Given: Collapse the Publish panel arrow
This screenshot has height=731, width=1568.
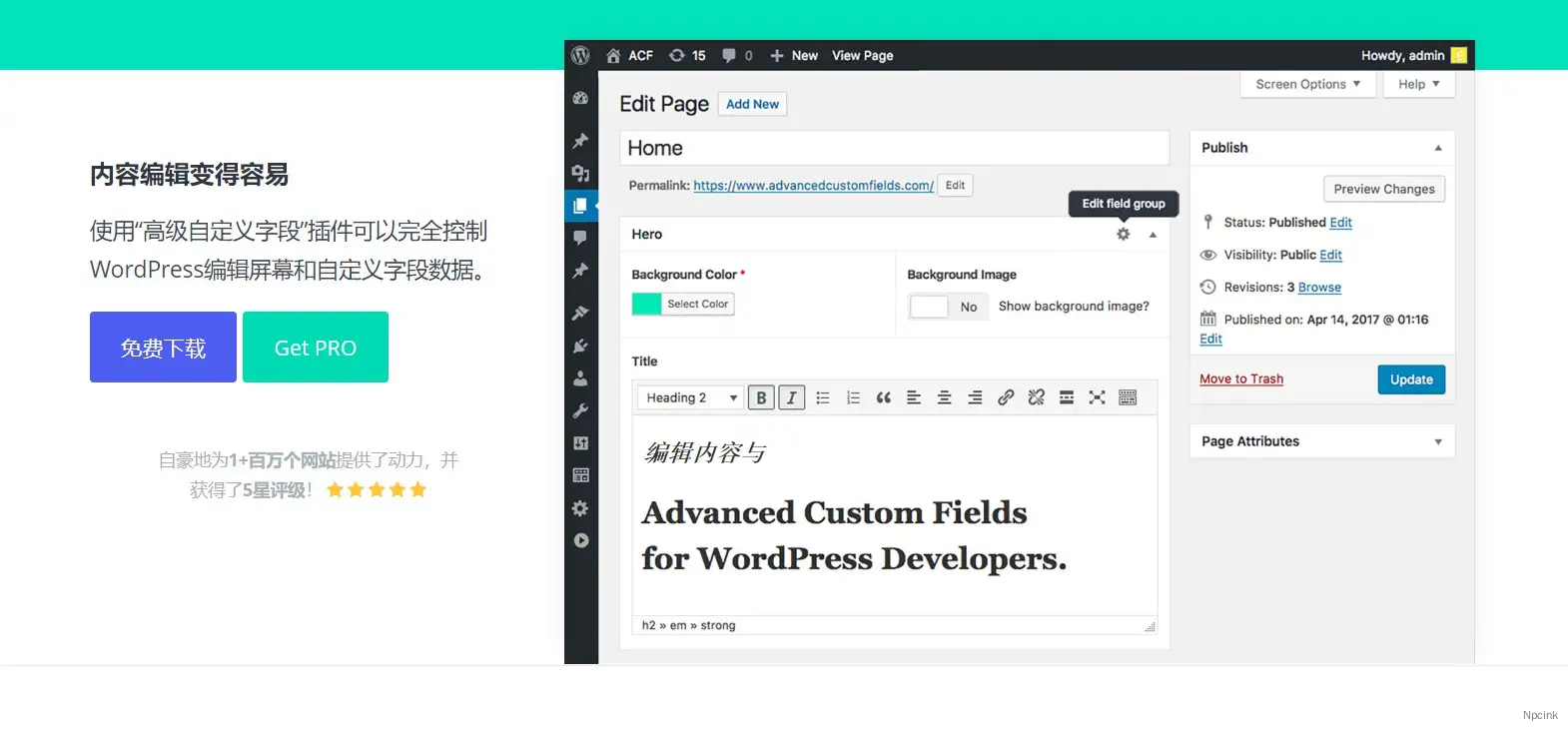Looking at the screenshot, I should coord(1438,148).
